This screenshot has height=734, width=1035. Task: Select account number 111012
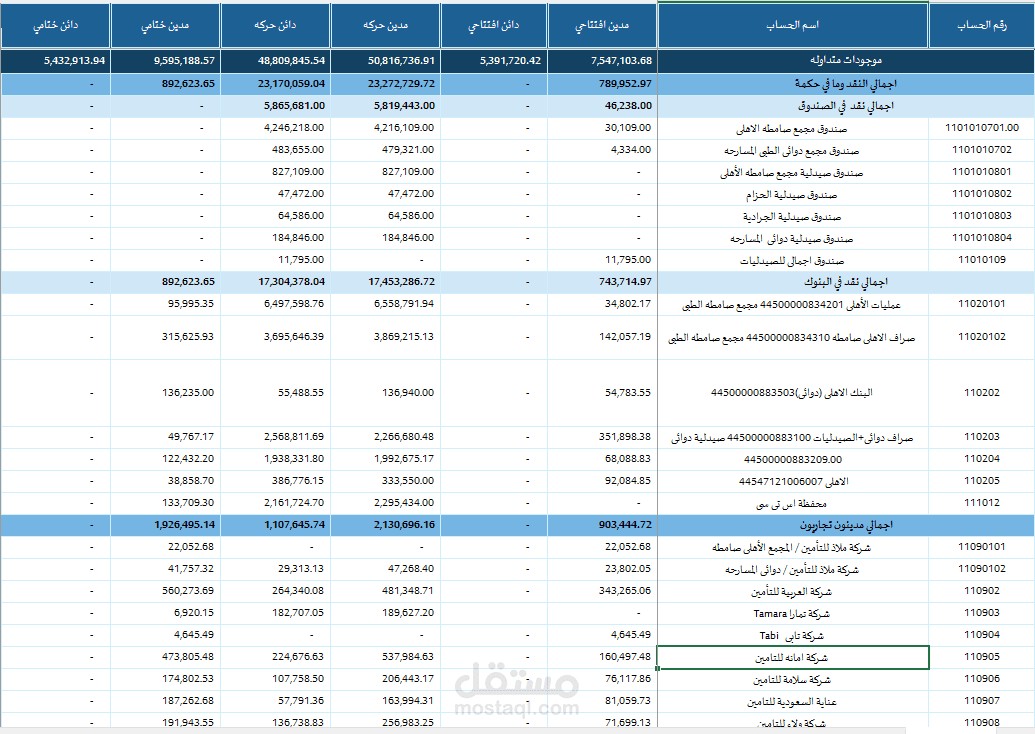pos(982,502)
